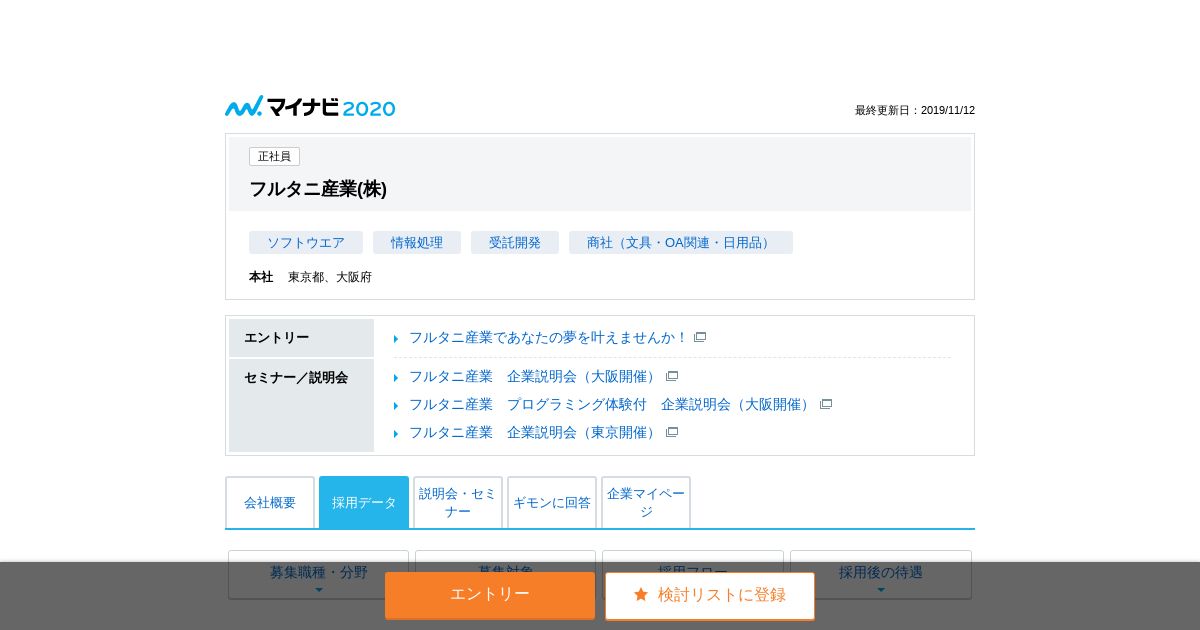Jump to 採用後の待遇 section
This screenshot has width=1200, height=630.
pyautogui.click(x=881, y=575)
